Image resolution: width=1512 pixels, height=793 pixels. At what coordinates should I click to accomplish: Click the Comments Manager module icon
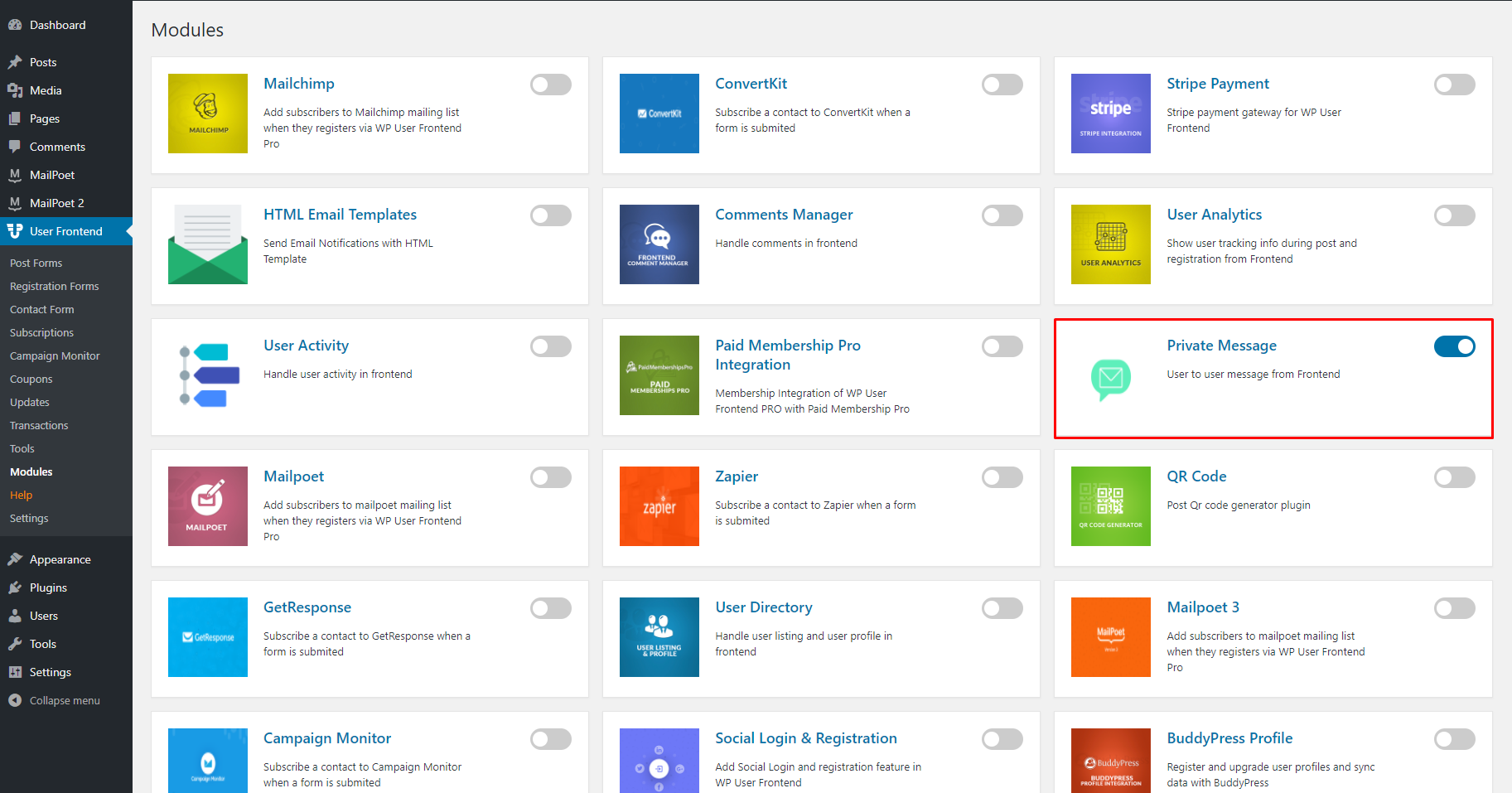[659, 244]
